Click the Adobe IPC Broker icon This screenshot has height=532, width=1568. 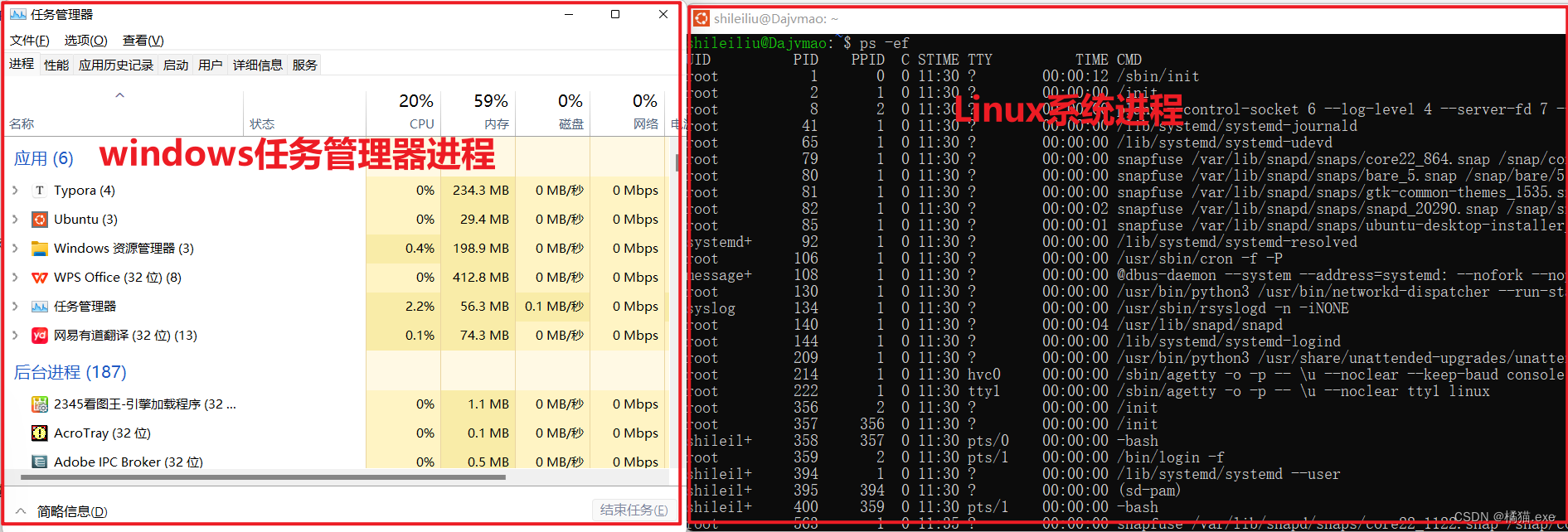point(39,462)
